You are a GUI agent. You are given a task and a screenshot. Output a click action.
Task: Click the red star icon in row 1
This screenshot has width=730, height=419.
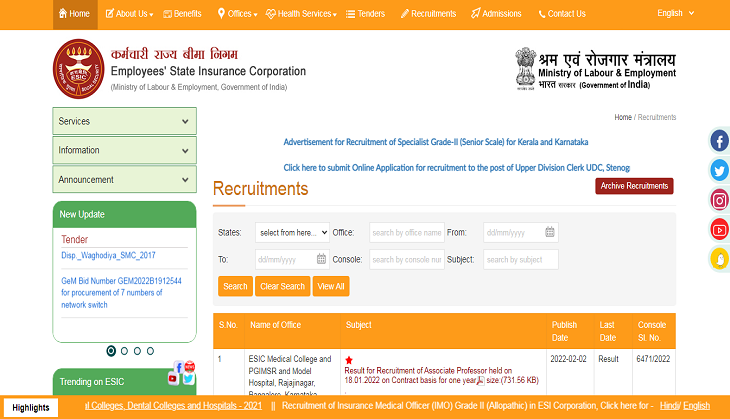click(349, 360)
